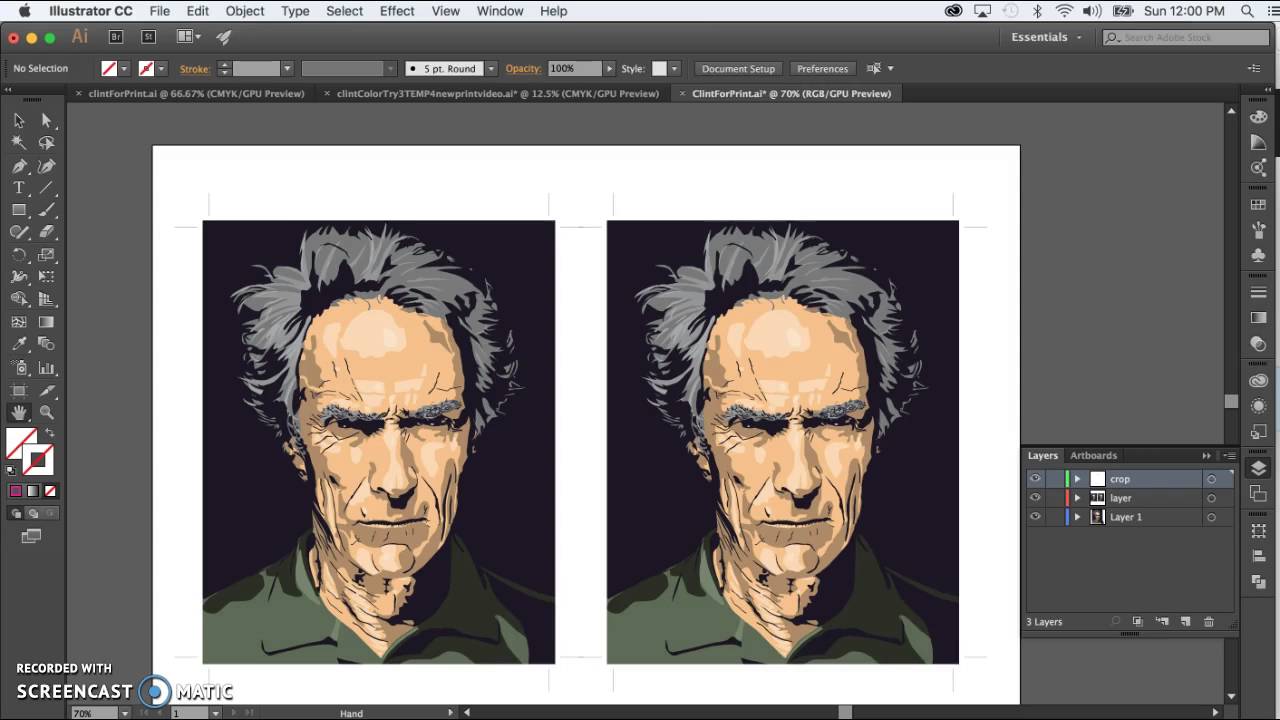Select the Eraser tool
This screenshot has height=720, width=1280.
coord(46,232)
